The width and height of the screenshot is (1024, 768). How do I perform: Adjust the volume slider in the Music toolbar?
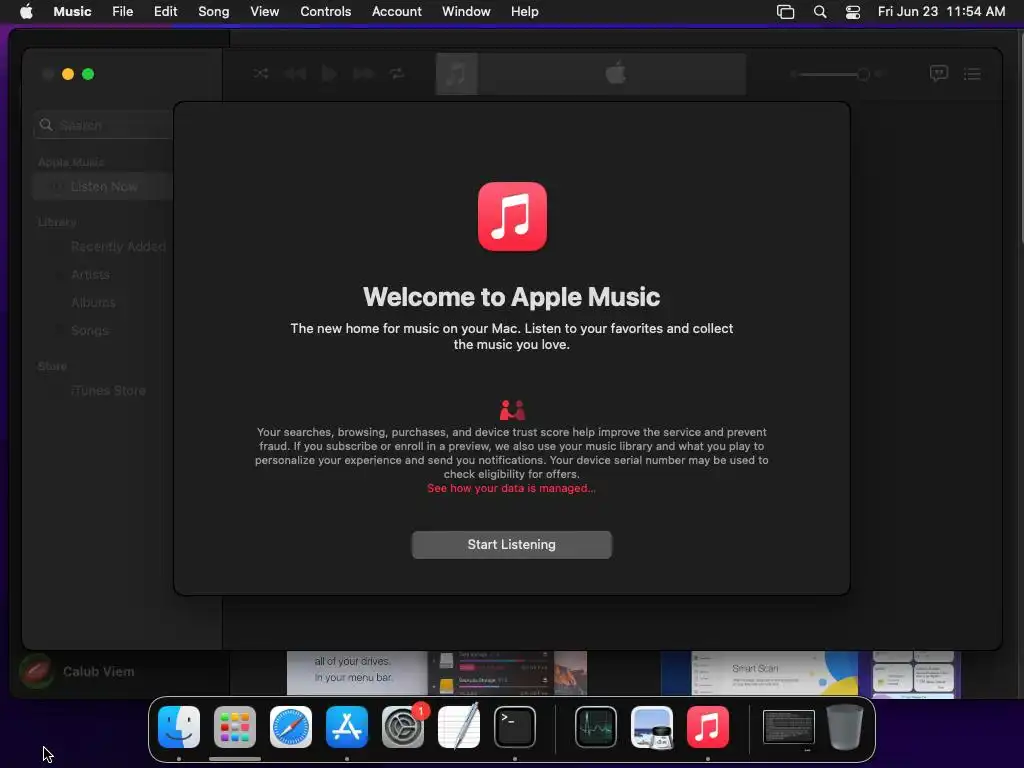click(x=831, y=74)
